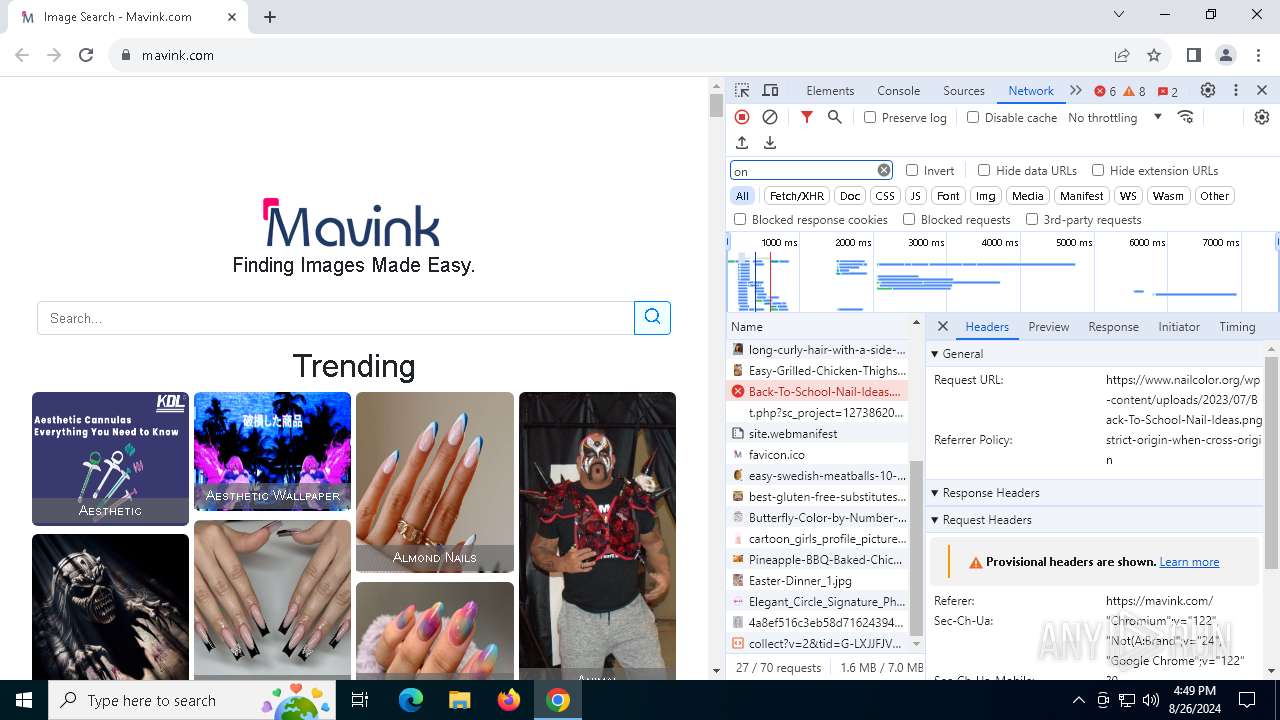This screenshot has height=720, width=1280.
Task: Toggle the Invert filter checkbox
Action: (x=912, y=170)
